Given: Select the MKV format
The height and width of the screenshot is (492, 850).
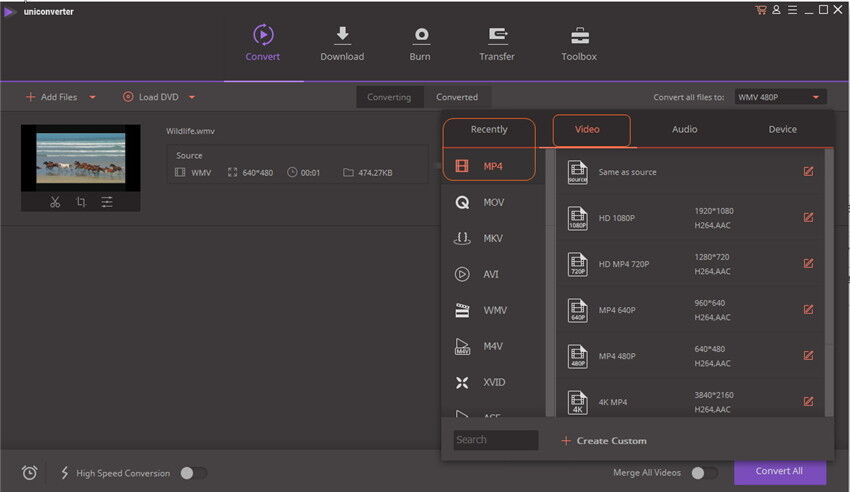Looking at the screenshot, I should click(493, 238).
